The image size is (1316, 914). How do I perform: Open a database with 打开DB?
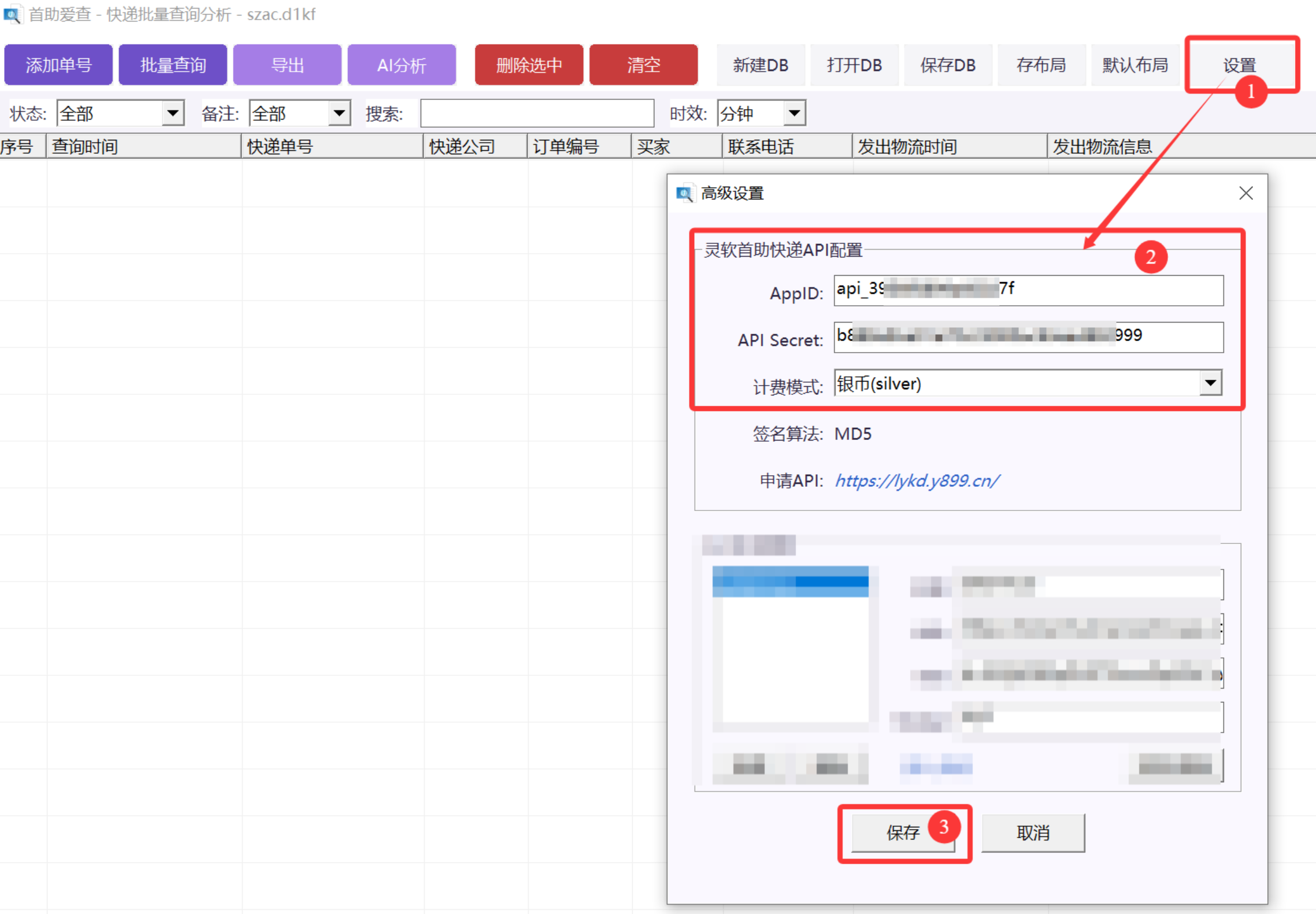854,65
